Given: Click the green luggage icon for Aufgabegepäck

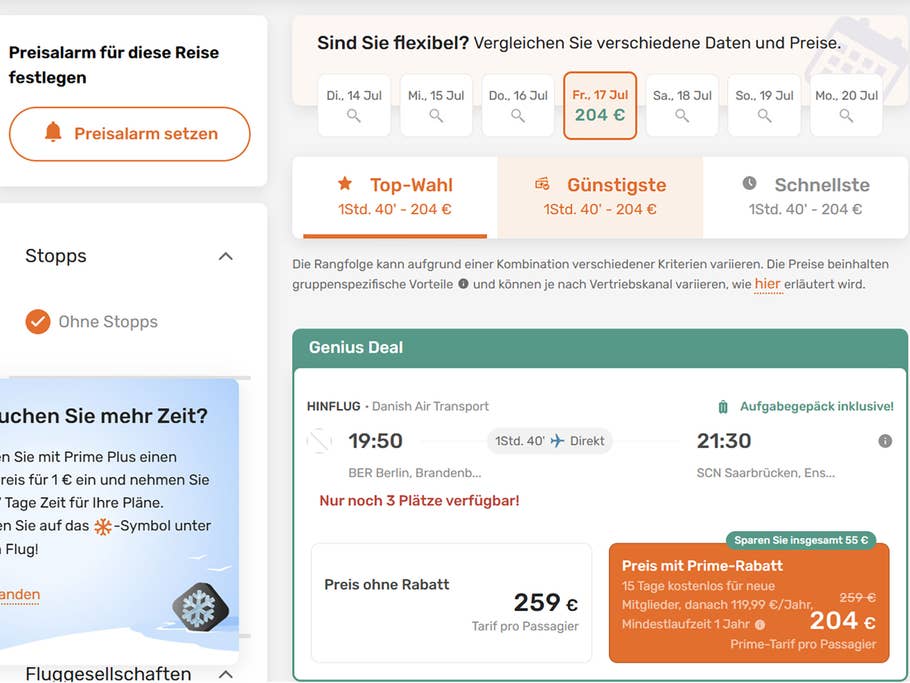Looking at the screenshot, I should (723, 407).
